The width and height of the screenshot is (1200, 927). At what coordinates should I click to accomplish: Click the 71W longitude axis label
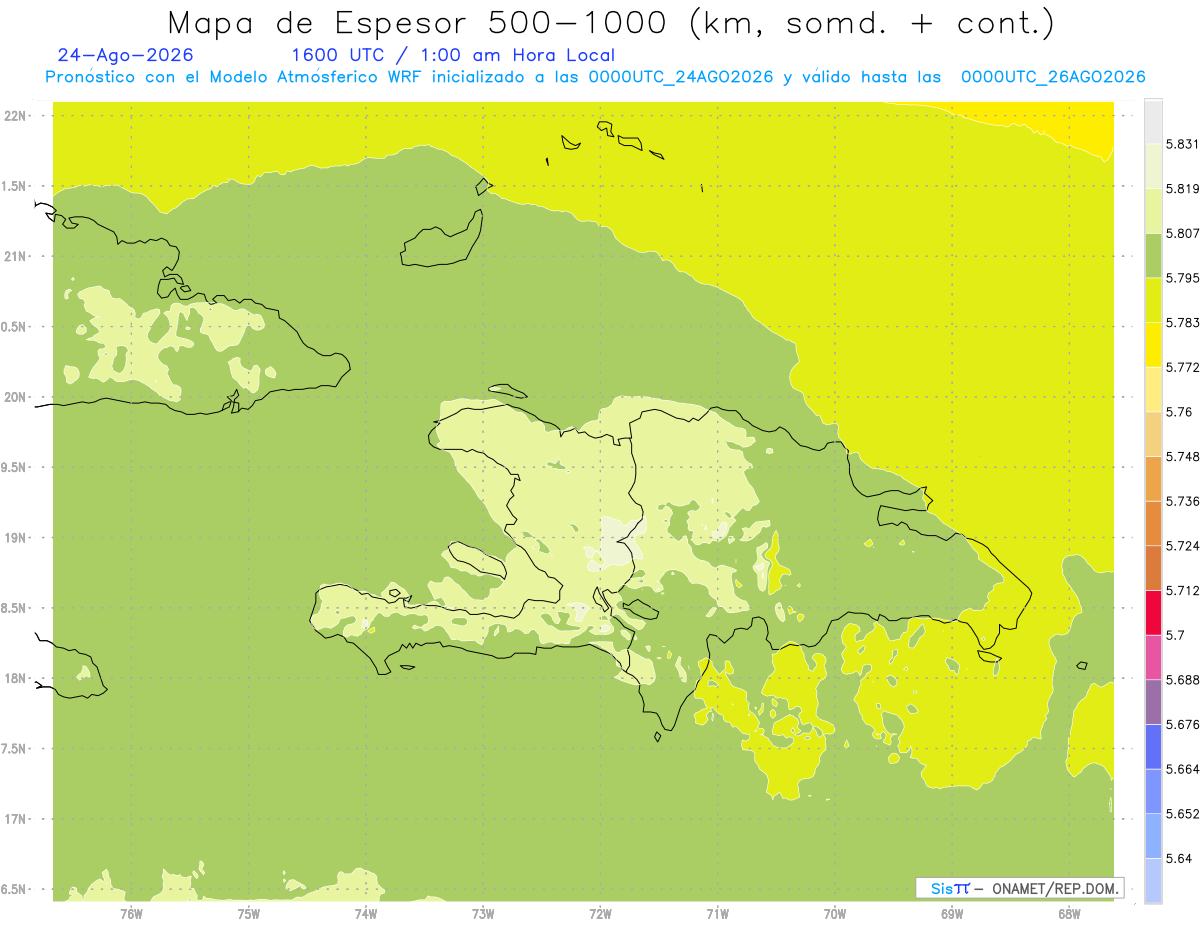coord(717,914)
